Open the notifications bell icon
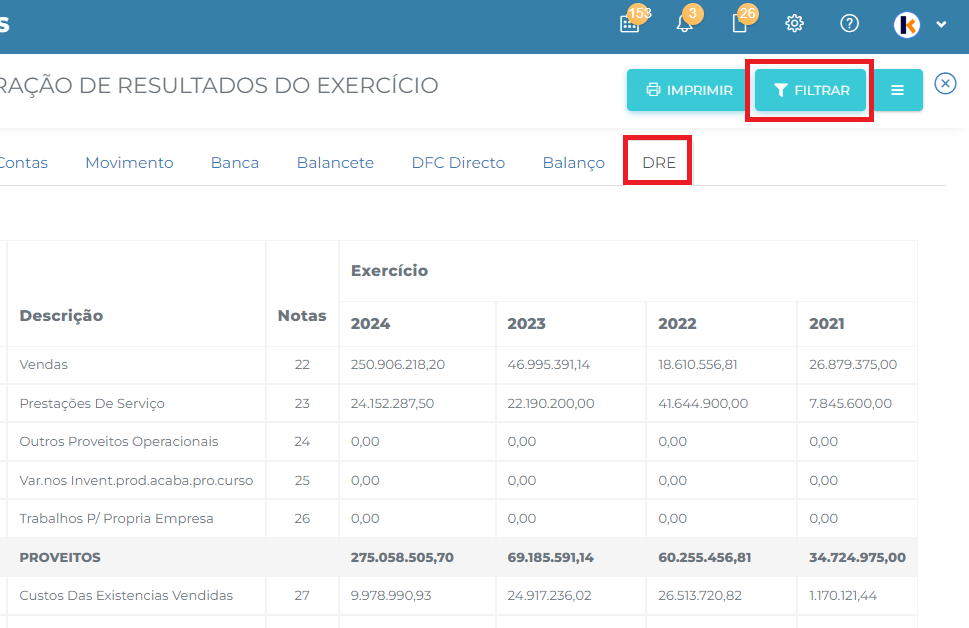Viewport: 969px width, 628px height. 685,24
